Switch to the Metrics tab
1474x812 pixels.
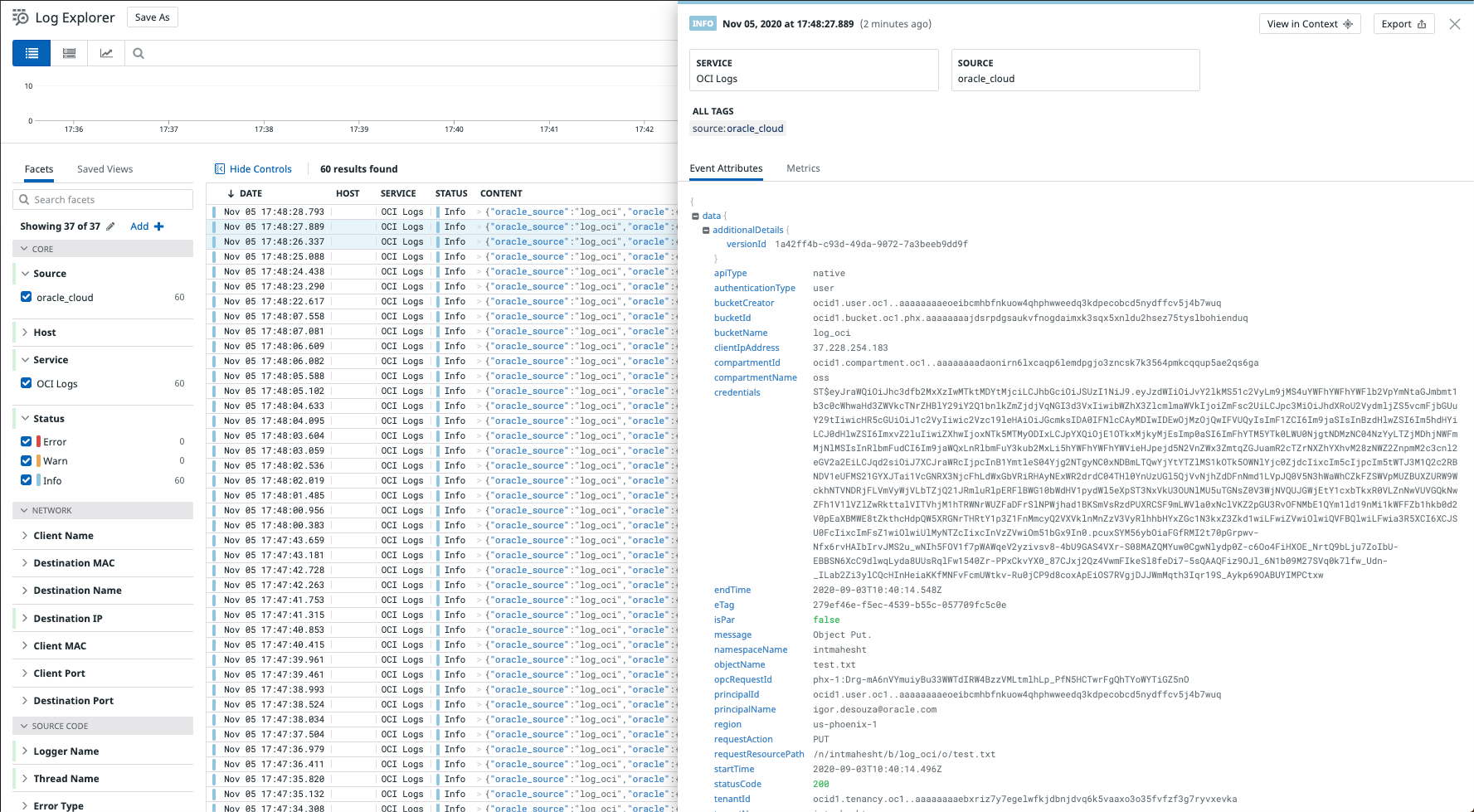click(803, 168)
